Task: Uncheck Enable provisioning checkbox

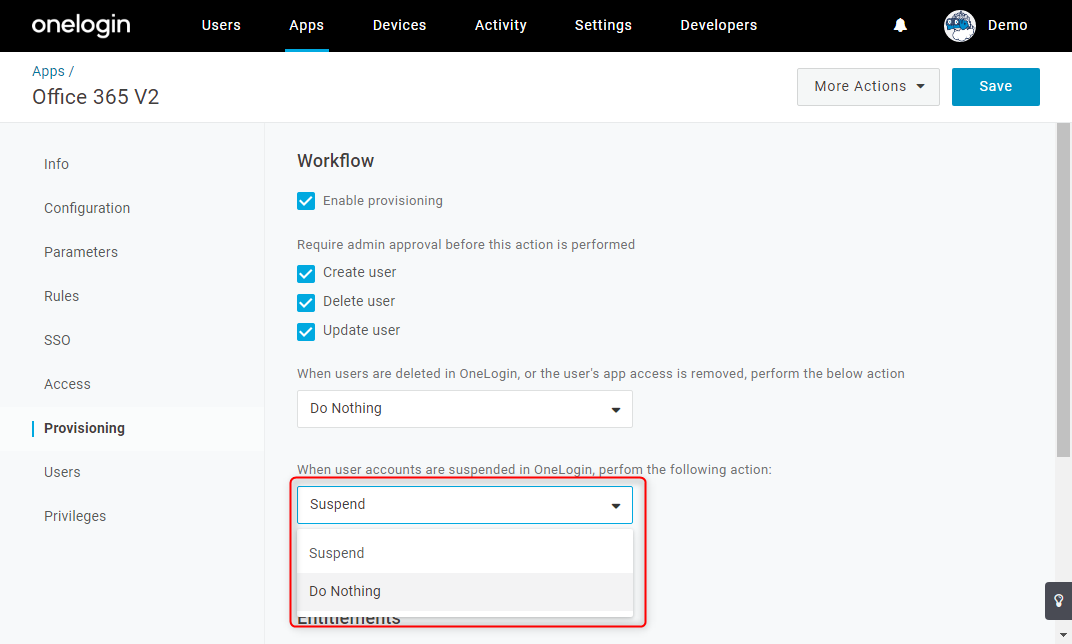Action: (306, 201)
